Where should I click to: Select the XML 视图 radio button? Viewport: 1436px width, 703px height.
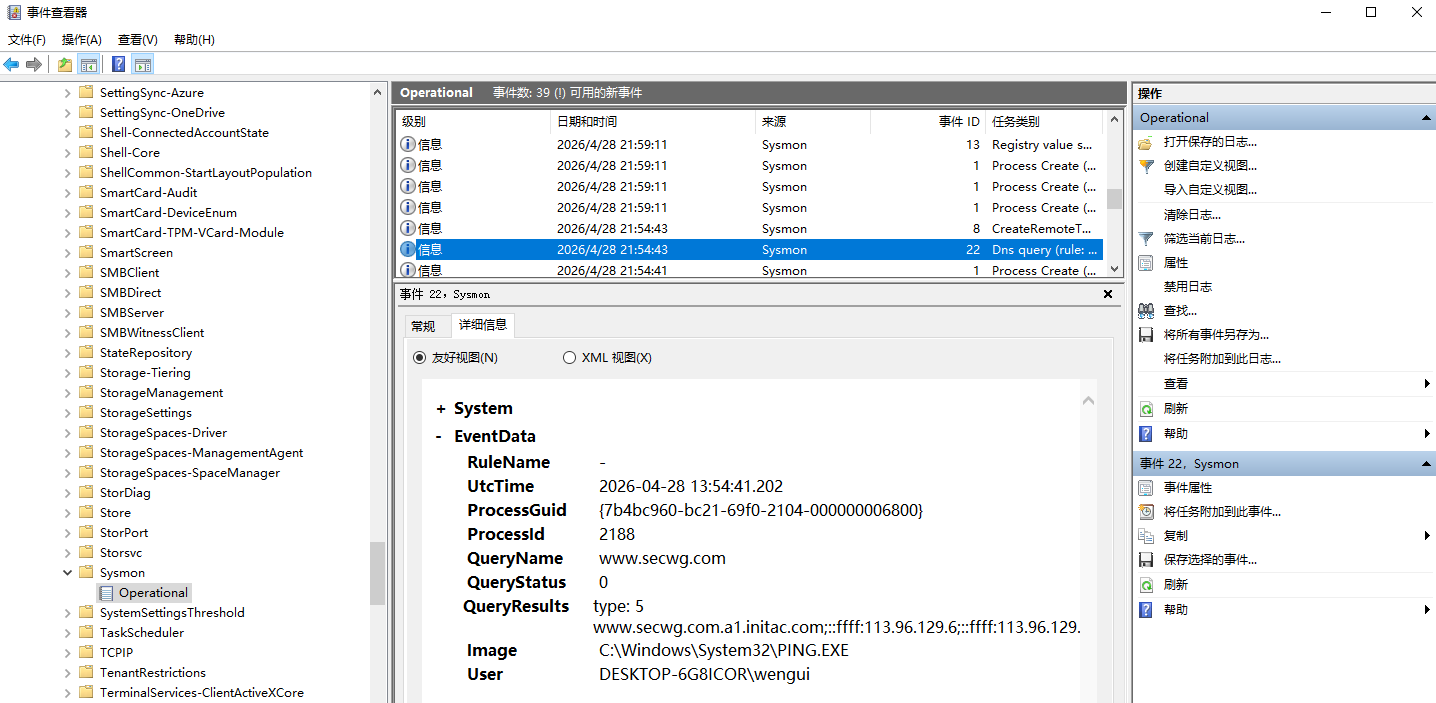coord(570,358)
